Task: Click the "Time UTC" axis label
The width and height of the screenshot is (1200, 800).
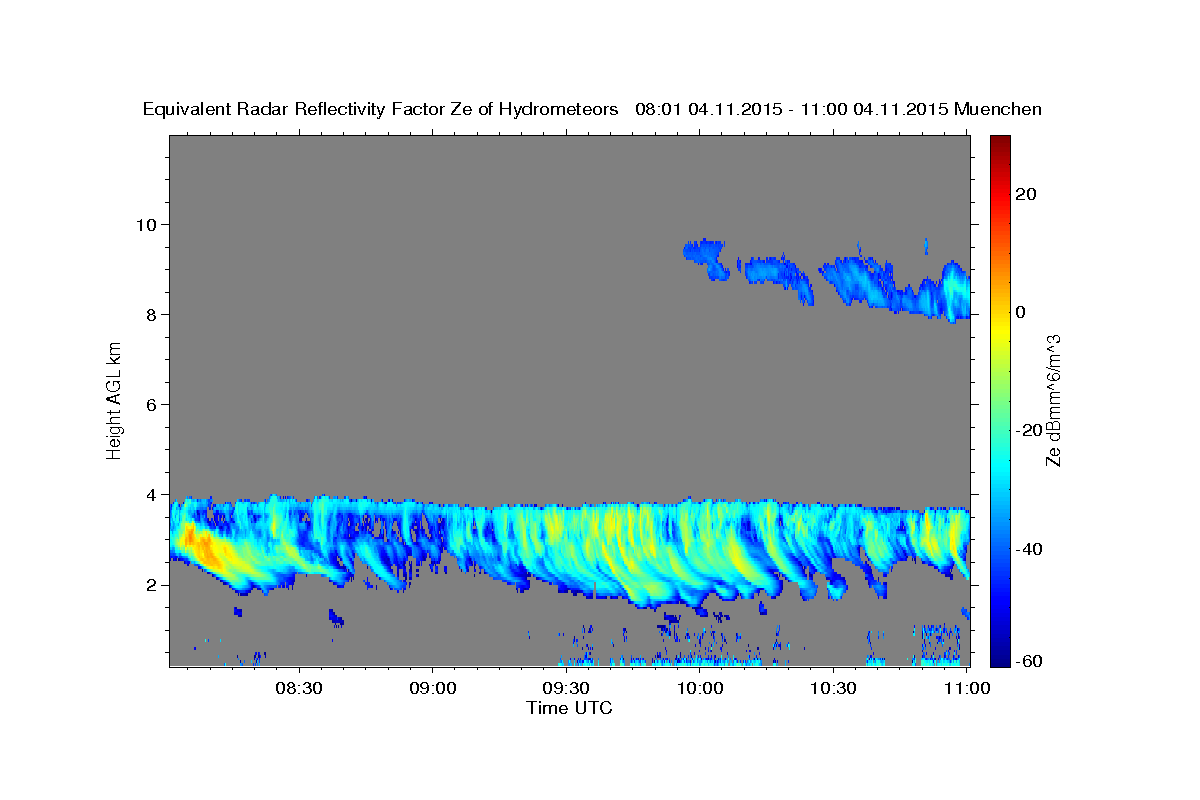Action: tap(569, 708)
